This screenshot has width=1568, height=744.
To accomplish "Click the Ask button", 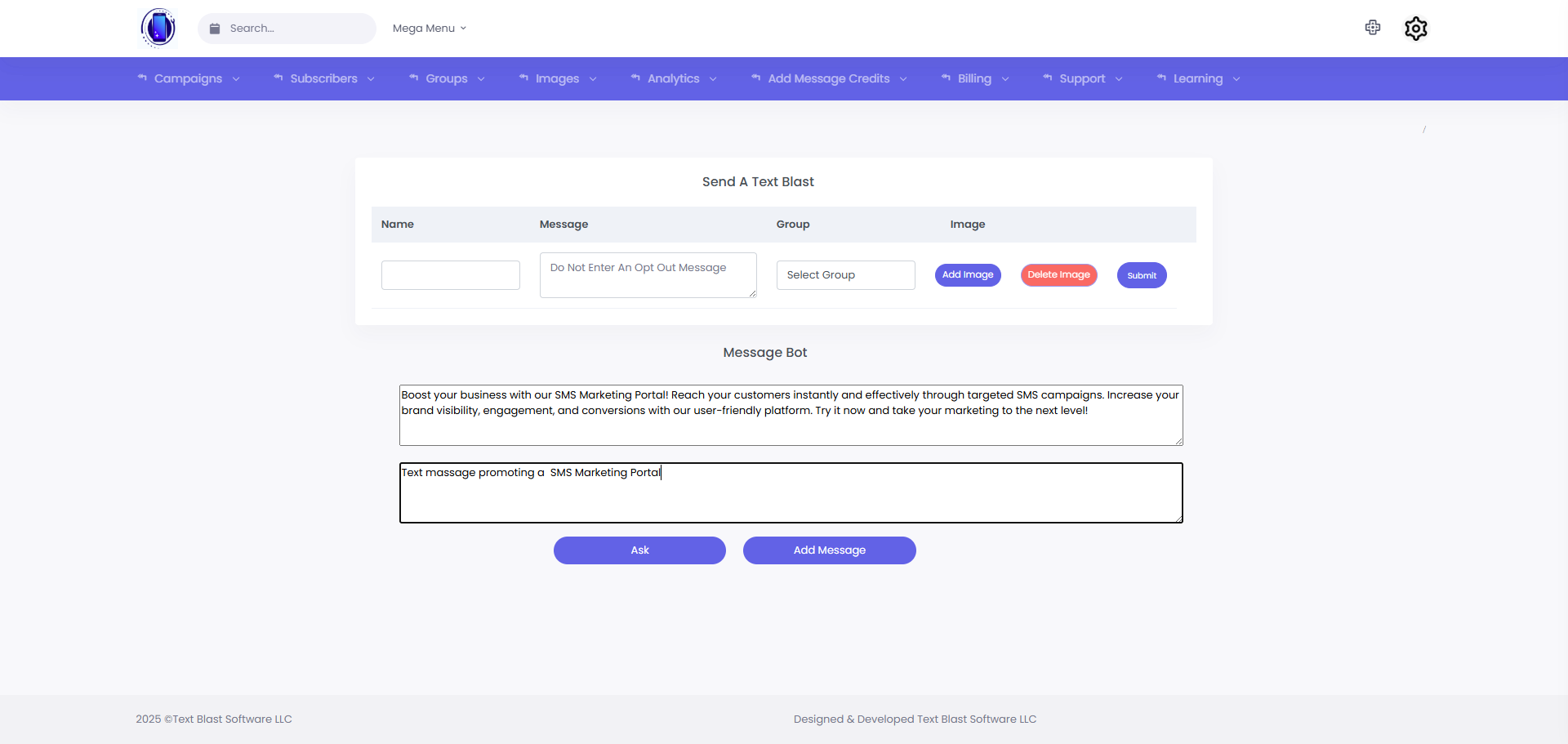I will 639,550.
